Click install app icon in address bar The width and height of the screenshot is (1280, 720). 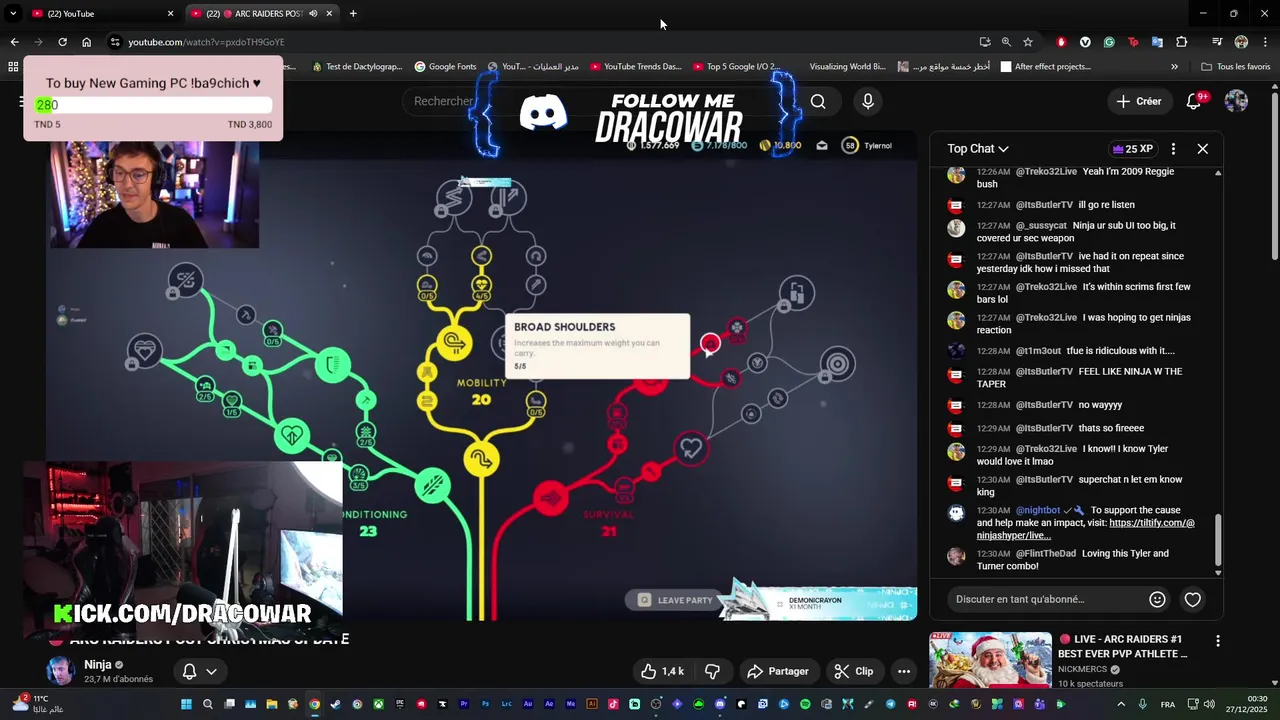984,42
